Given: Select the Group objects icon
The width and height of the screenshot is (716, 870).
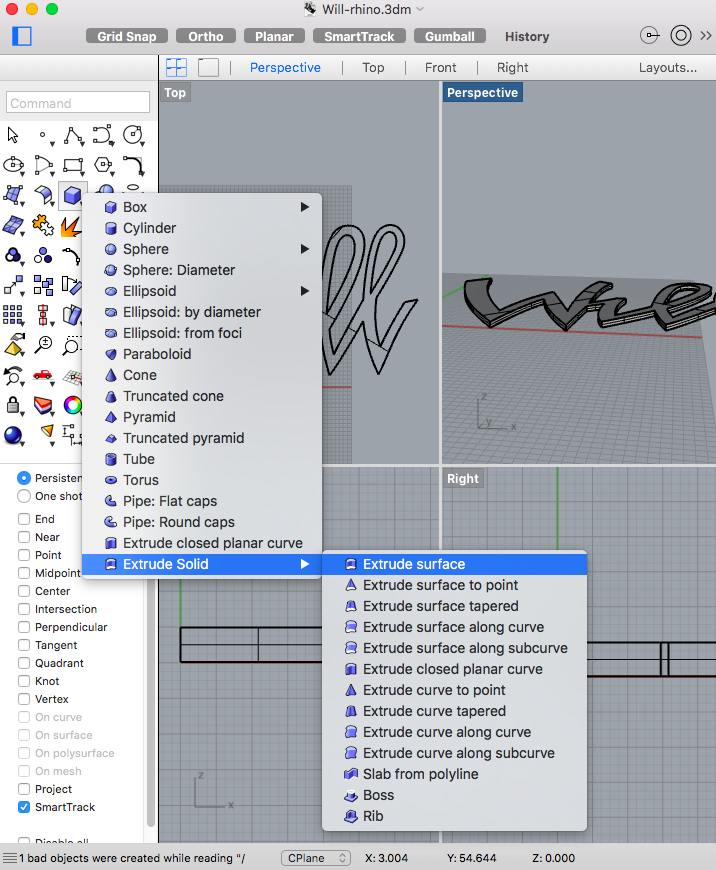Looking at the screenshot, I should pyautogui.click(x=43, y=255).
